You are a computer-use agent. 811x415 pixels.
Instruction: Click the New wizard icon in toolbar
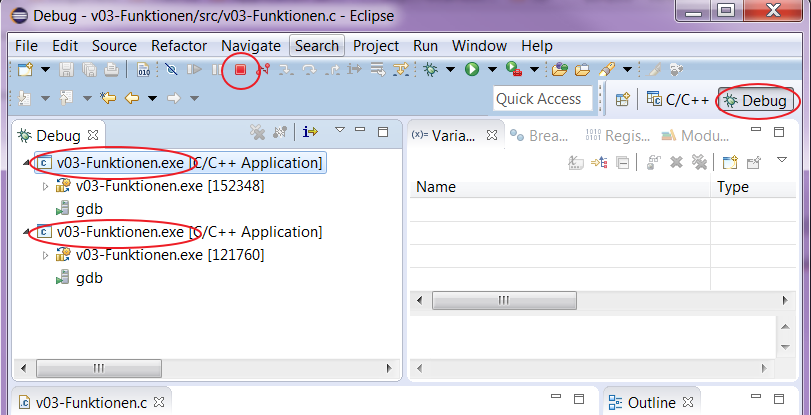(24, 69)
